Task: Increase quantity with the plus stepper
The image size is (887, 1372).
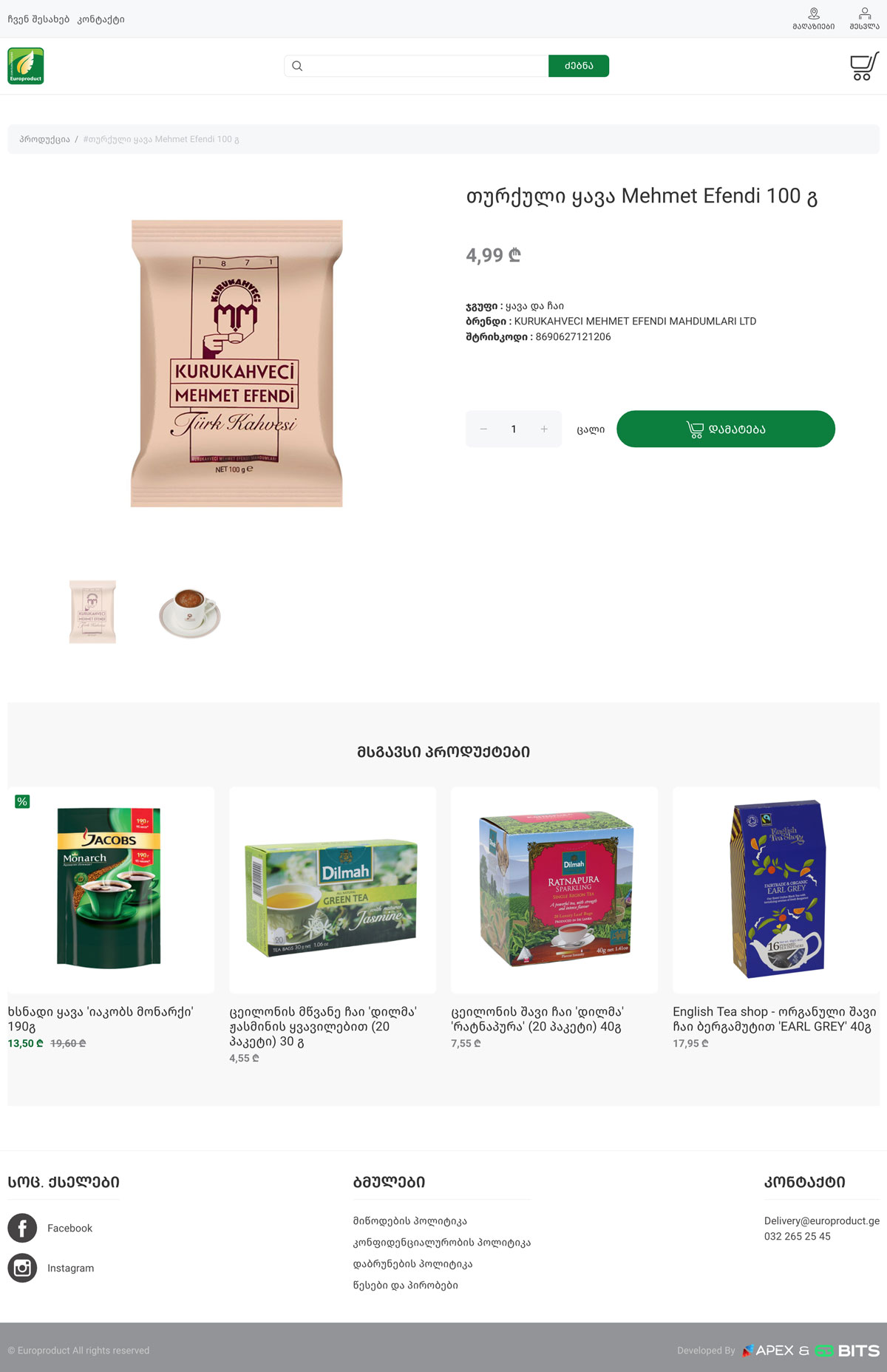Action: pos(544,429)
